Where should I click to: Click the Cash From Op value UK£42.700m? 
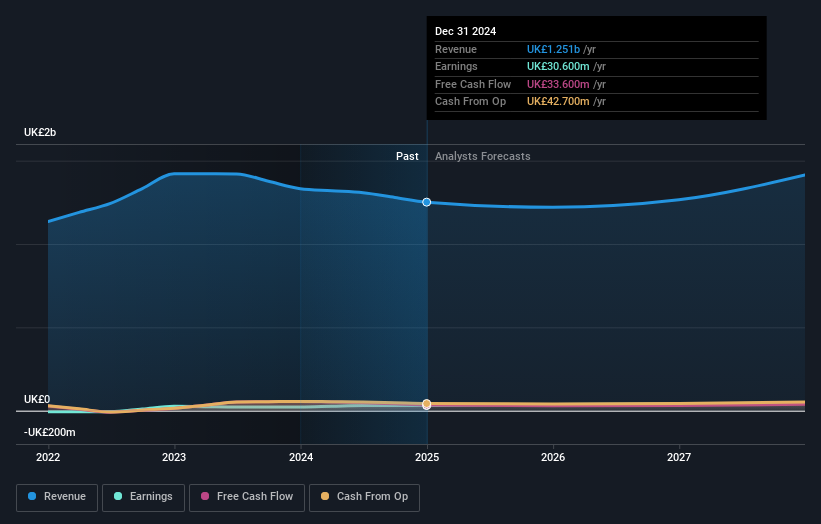558,102
